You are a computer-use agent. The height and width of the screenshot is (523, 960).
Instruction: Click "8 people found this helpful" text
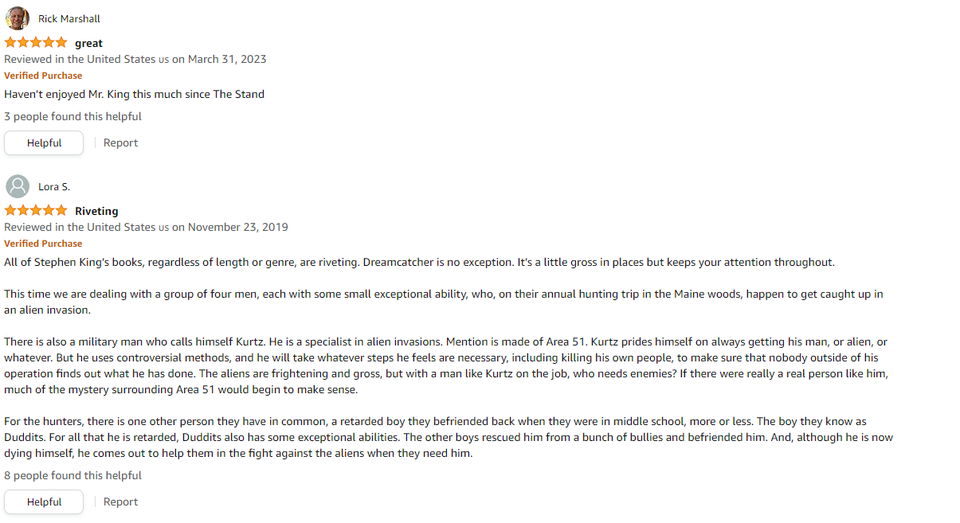[73, 476]
